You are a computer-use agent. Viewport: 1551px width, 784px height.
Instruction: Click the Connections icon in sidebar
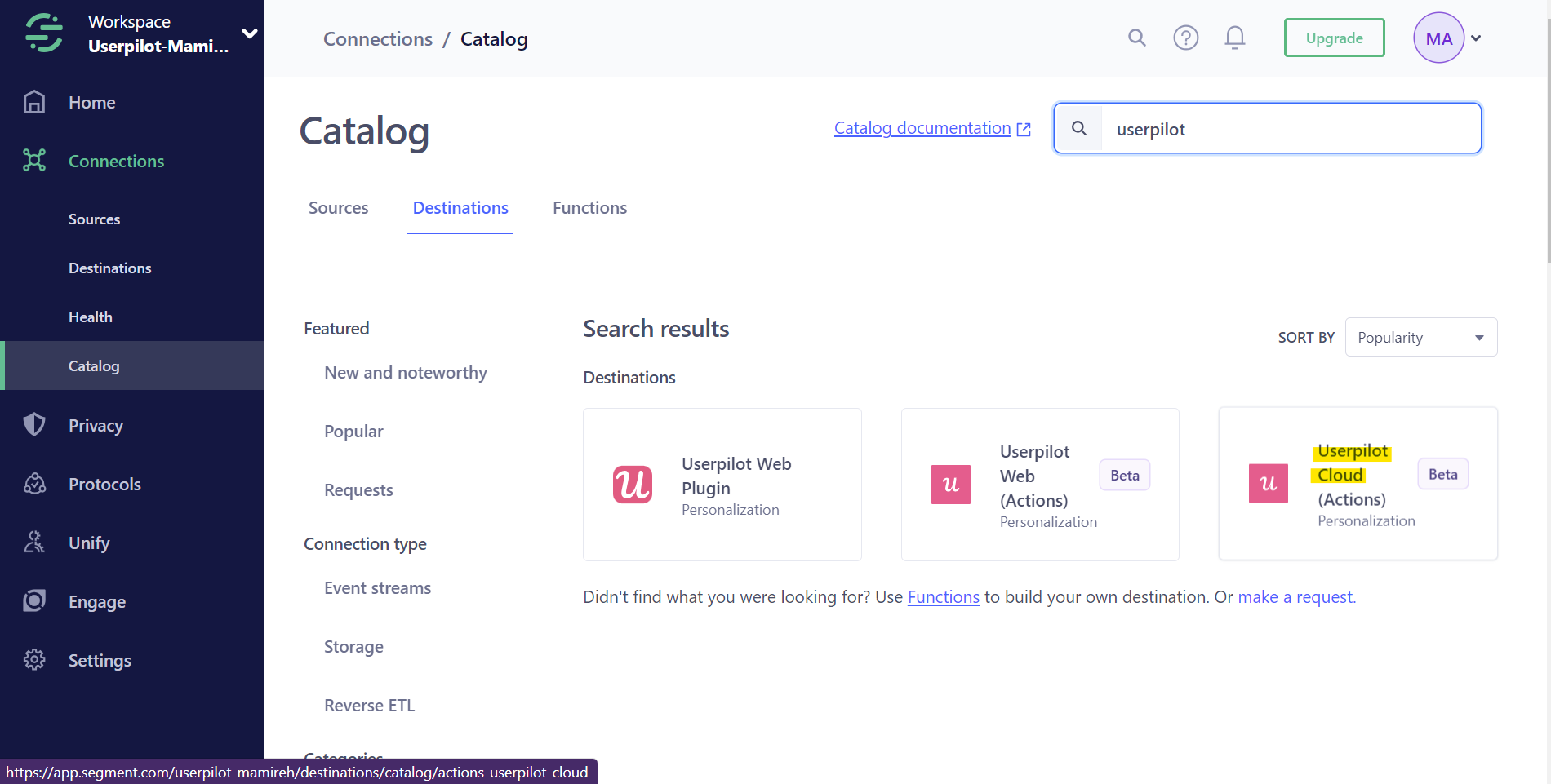click(34, 161)
